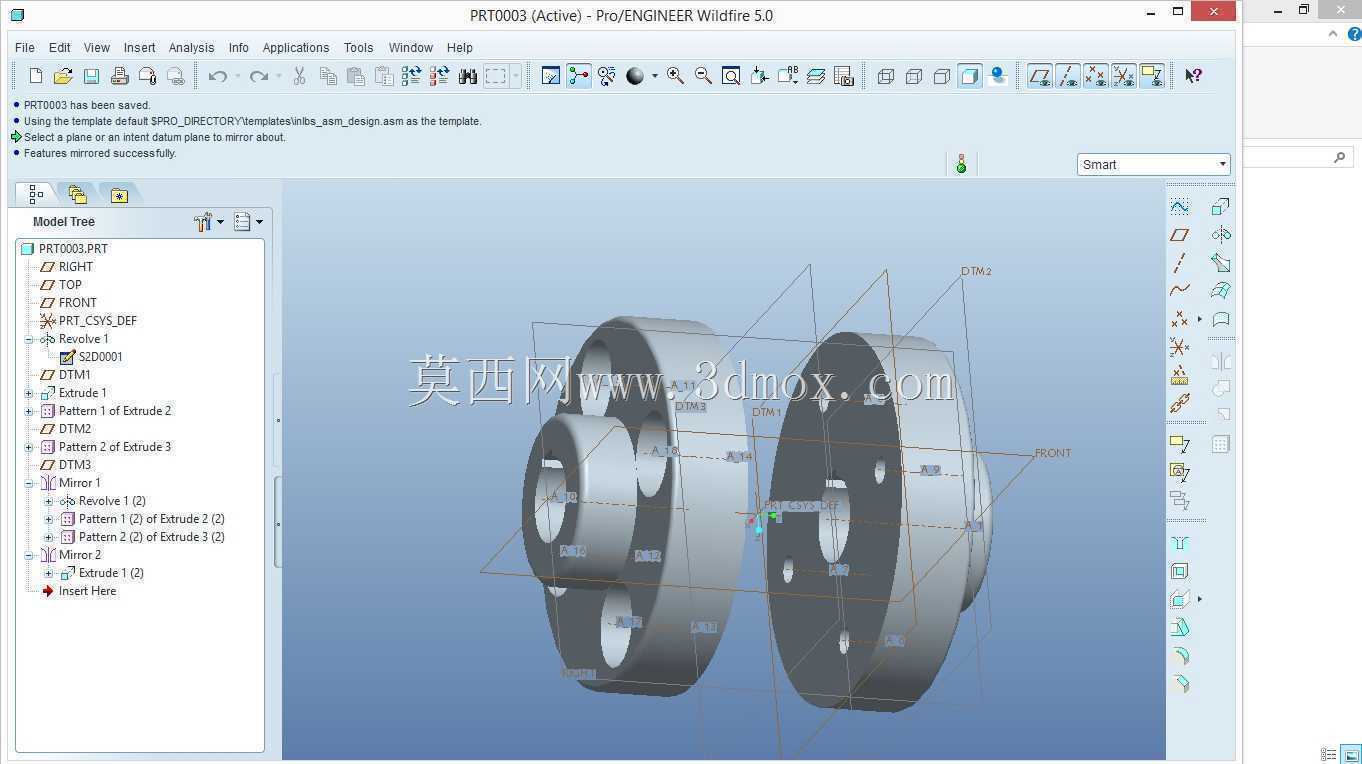This screenshot has width=1362, height=764.
Task: Switch to the Folder Browser tab
Action: tap(77, 194)
